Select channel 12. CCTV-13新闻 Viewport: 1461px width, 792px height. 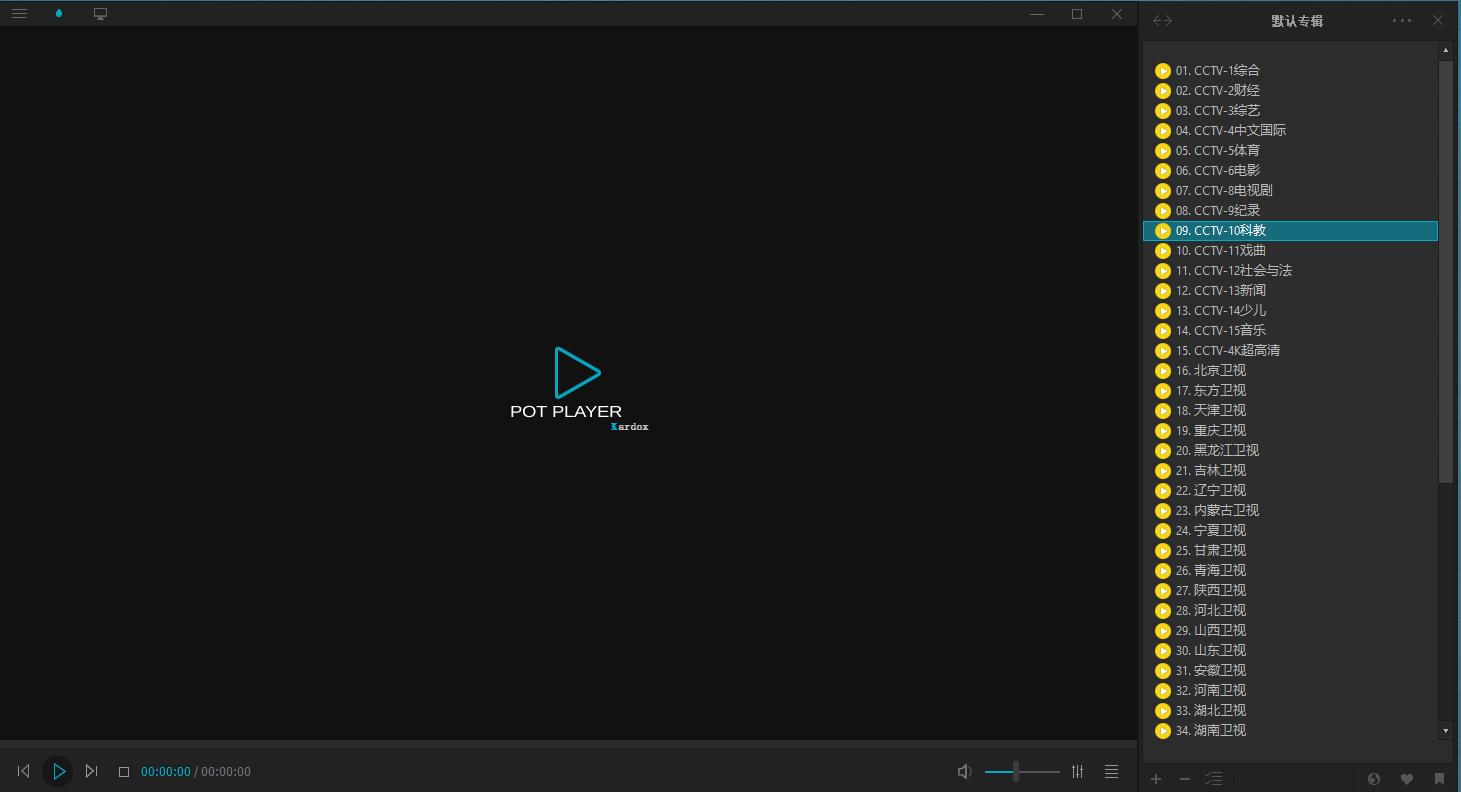pyautogui.click(x=1290, y=290)
